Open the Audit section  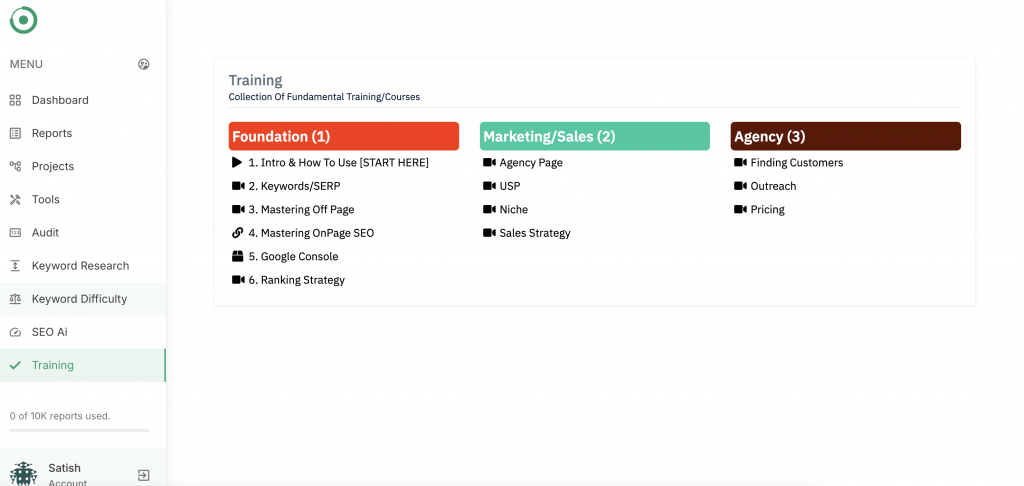tap(83, 233)
